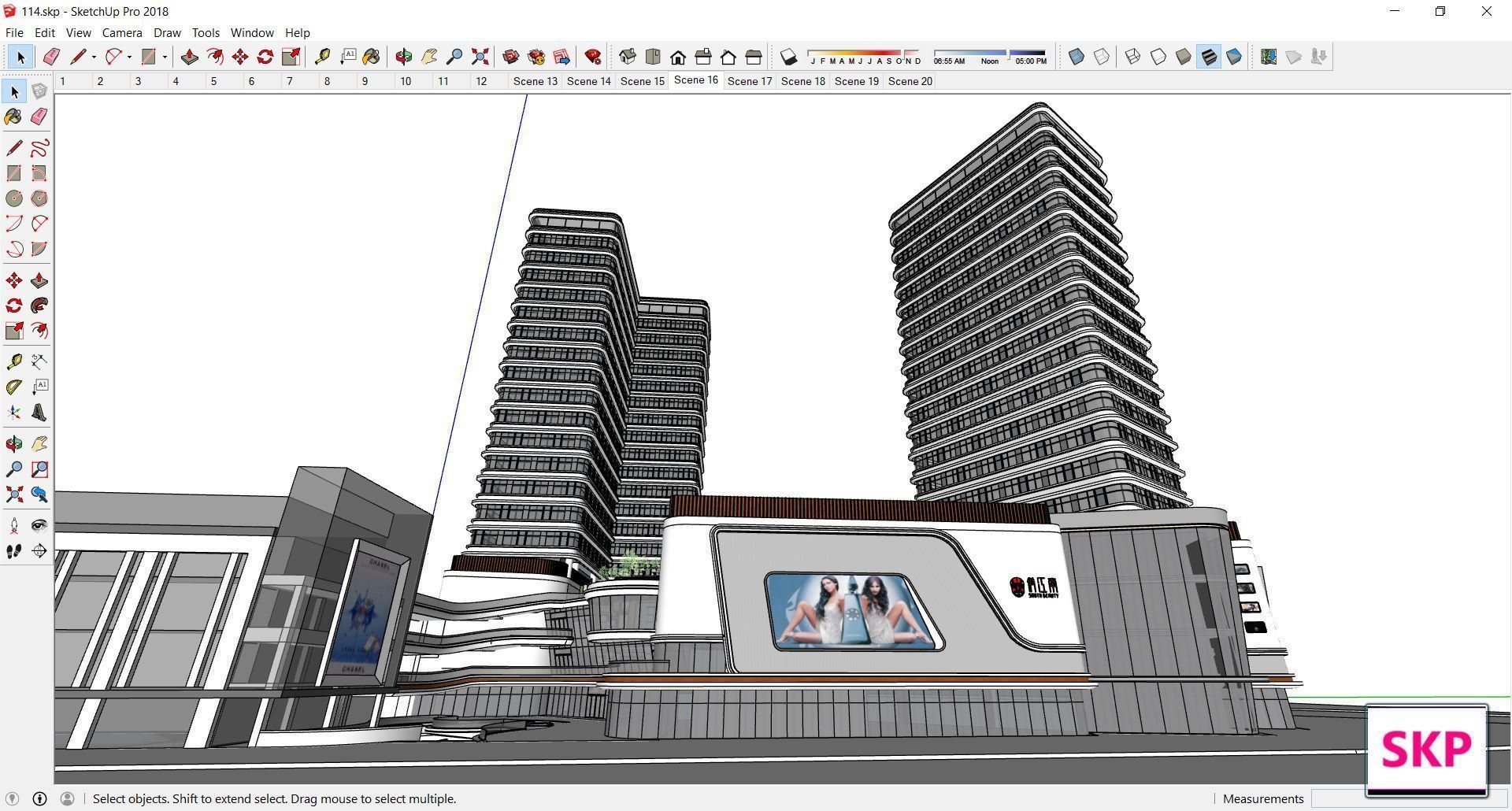Pick the Protractor tool
The height and width of the screenshot is (811, 1512).
[x=14, y=387]
